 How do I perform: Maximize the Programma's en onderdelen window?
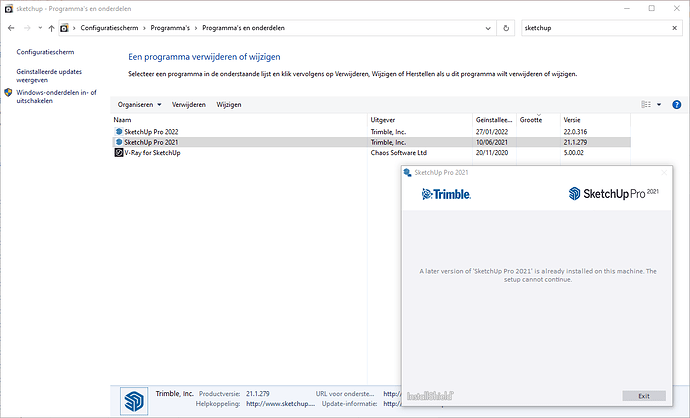pos(652,8)
